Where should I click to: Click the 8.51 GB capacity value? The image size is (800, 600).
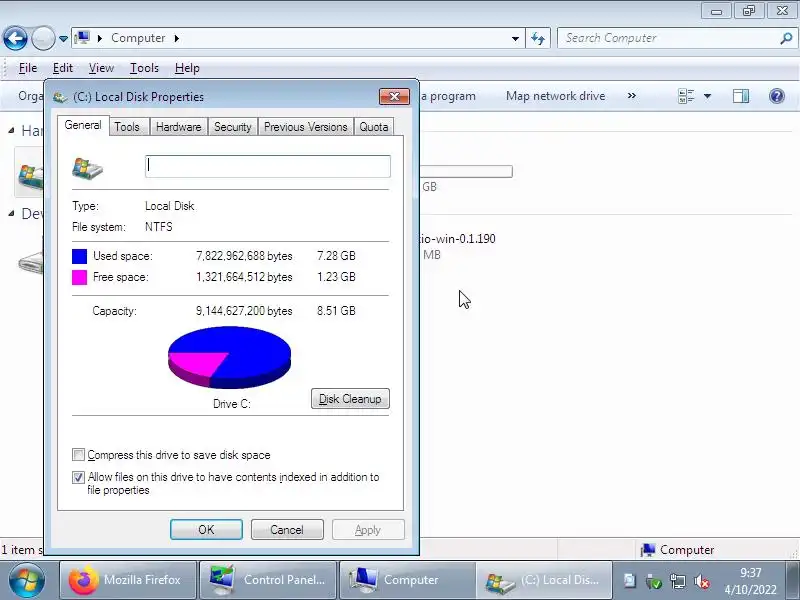pos(336,311)
